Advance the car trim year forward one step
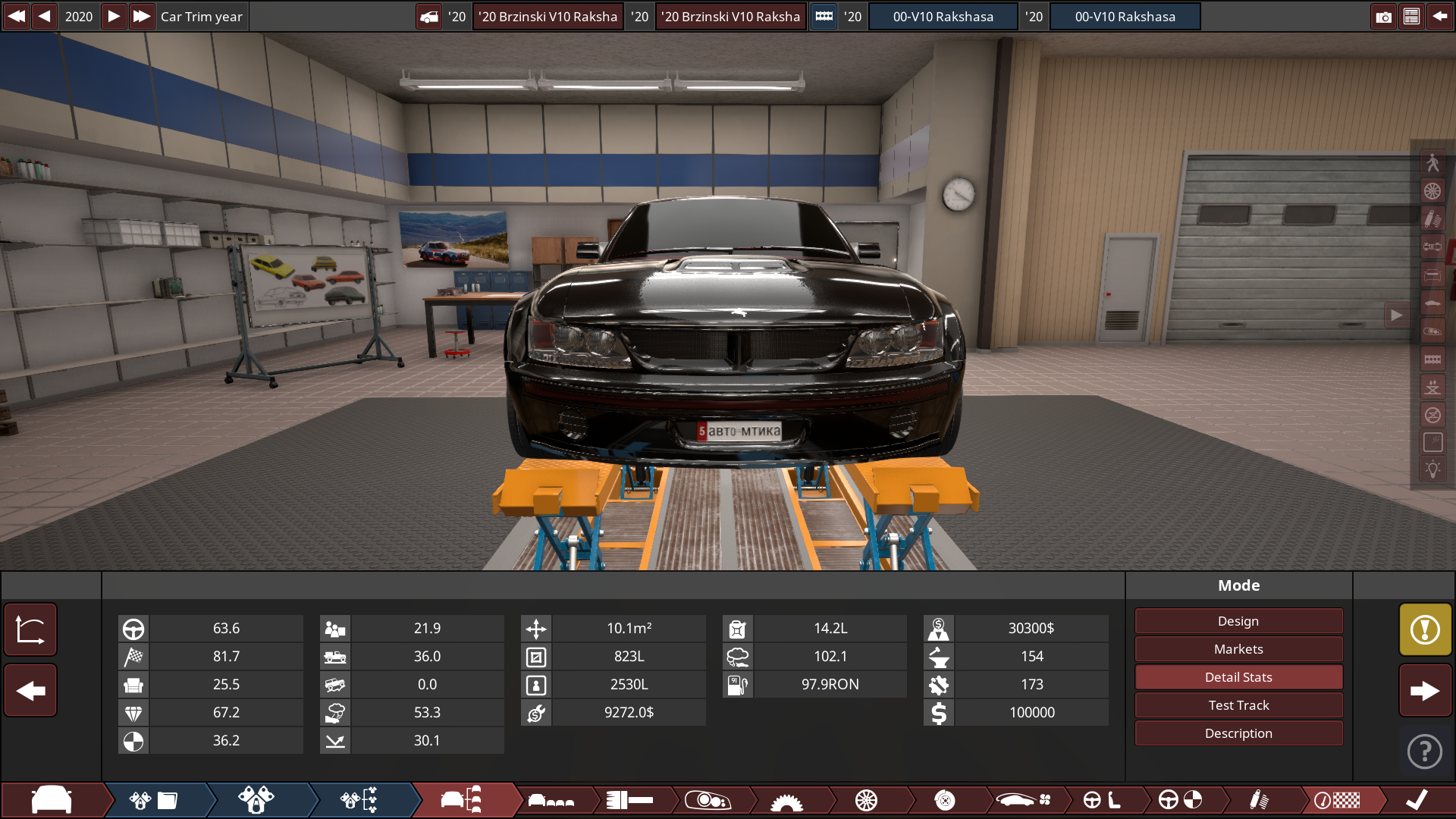Viewport: 1456px width, 819px height. pyautogui.click(x=113, y=17)
